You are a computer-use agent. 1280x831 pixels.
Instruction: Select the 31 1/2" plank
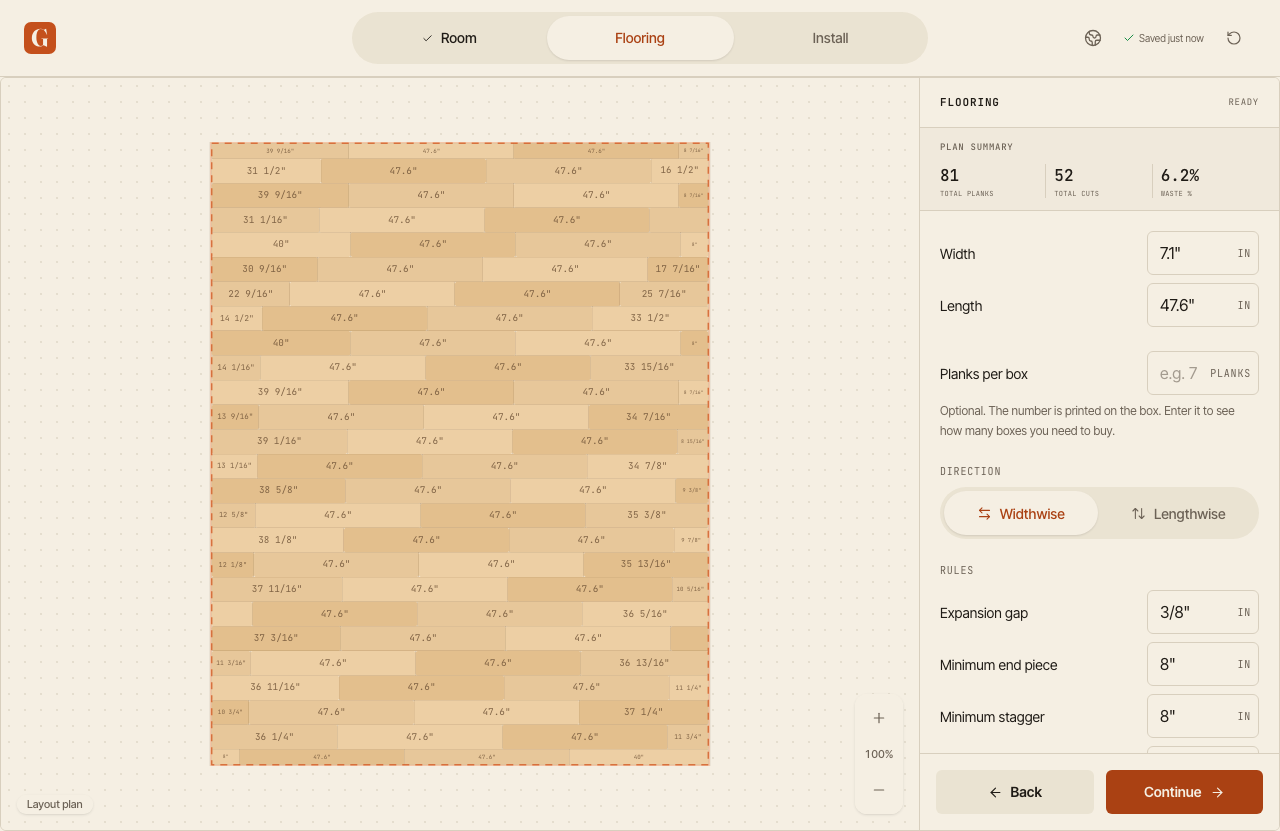266,171
